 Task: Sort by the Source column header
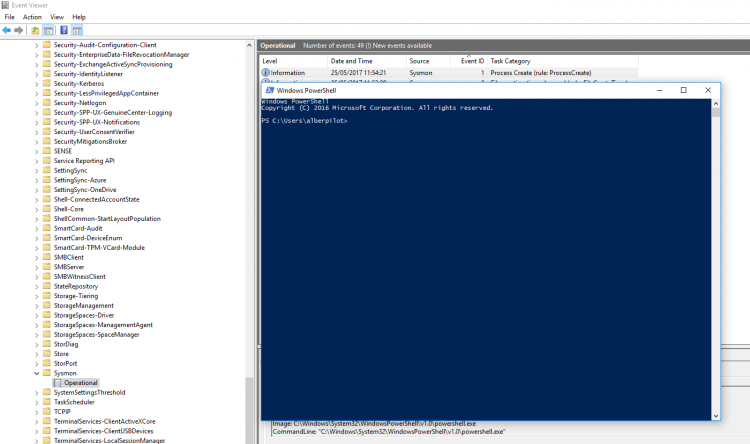pos(428,61)
